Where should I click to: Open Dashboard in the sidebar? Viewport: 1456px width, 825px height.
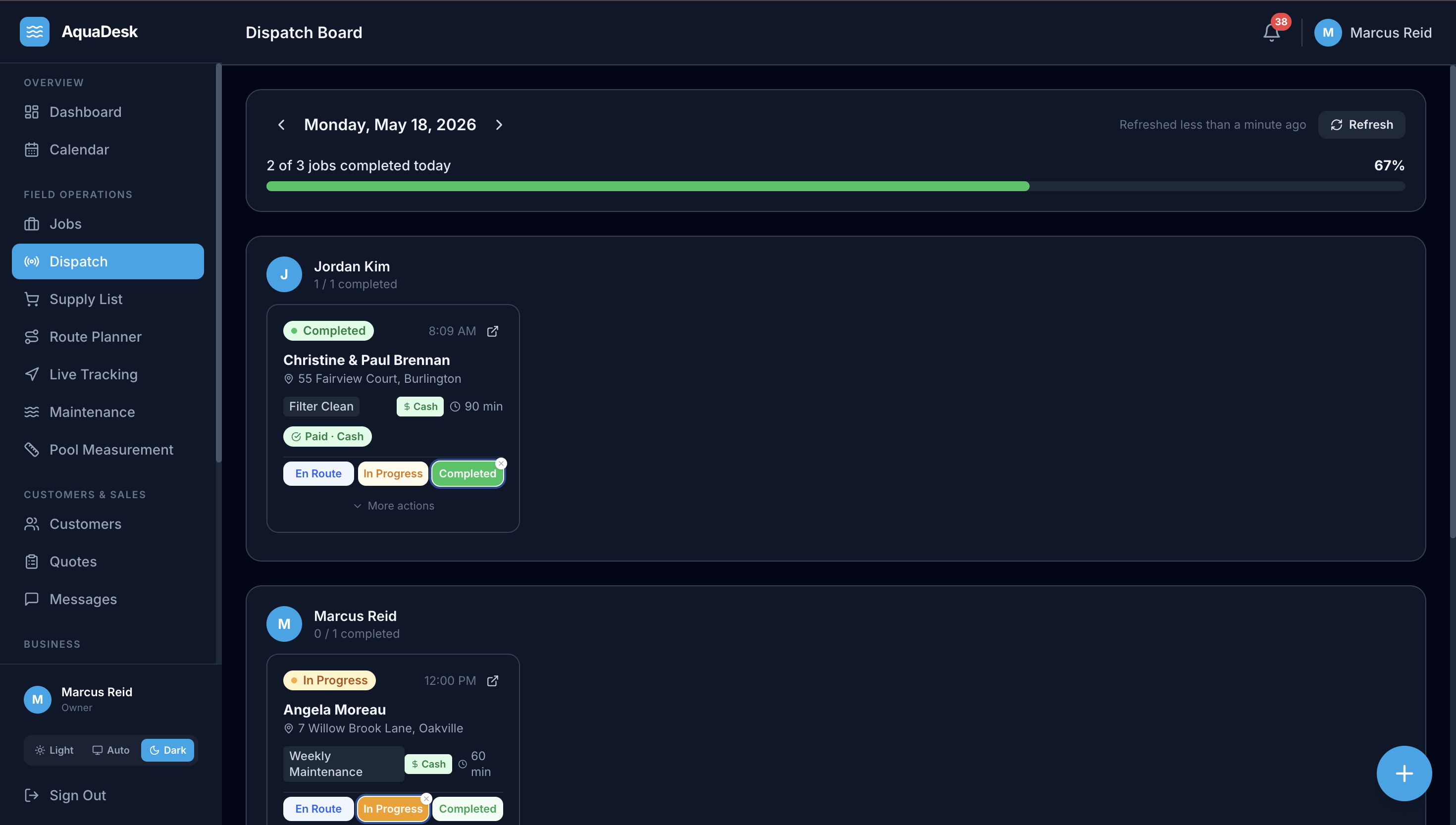[107, 112]
